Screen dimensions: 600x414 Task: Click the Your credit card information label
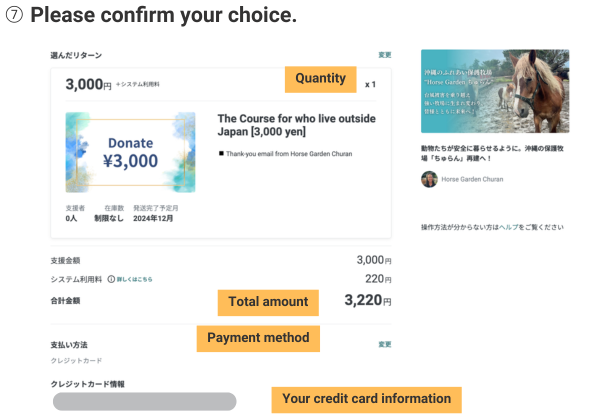point(366,398)
